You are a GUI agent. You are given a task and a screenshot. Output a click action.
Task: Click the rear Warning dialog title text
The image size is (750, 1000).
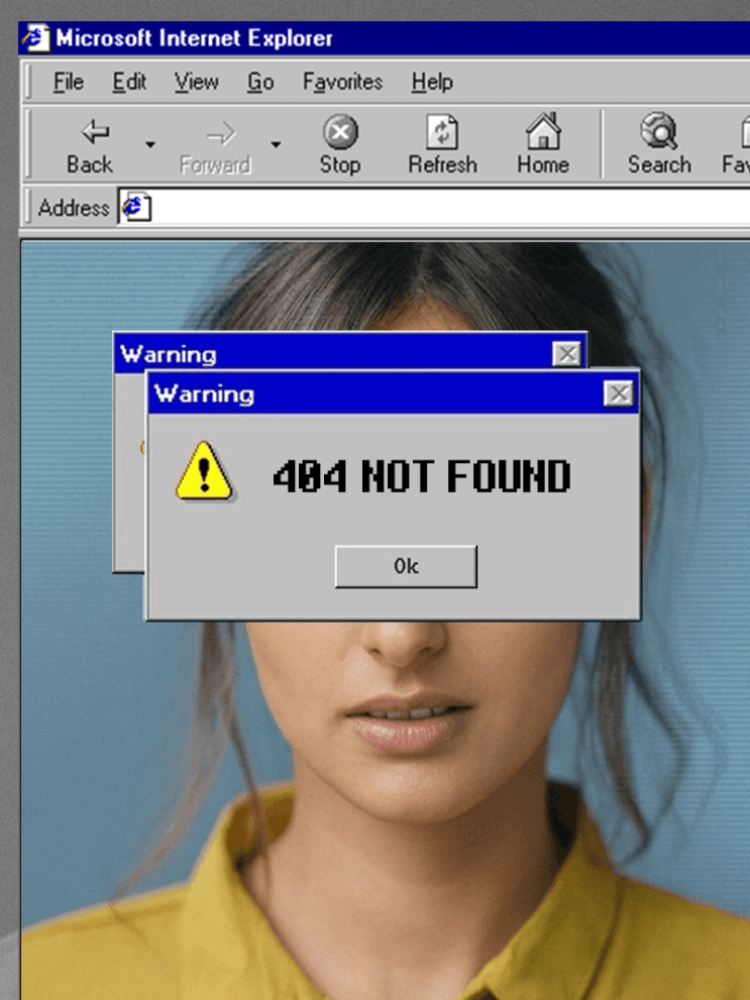[168, 355]
